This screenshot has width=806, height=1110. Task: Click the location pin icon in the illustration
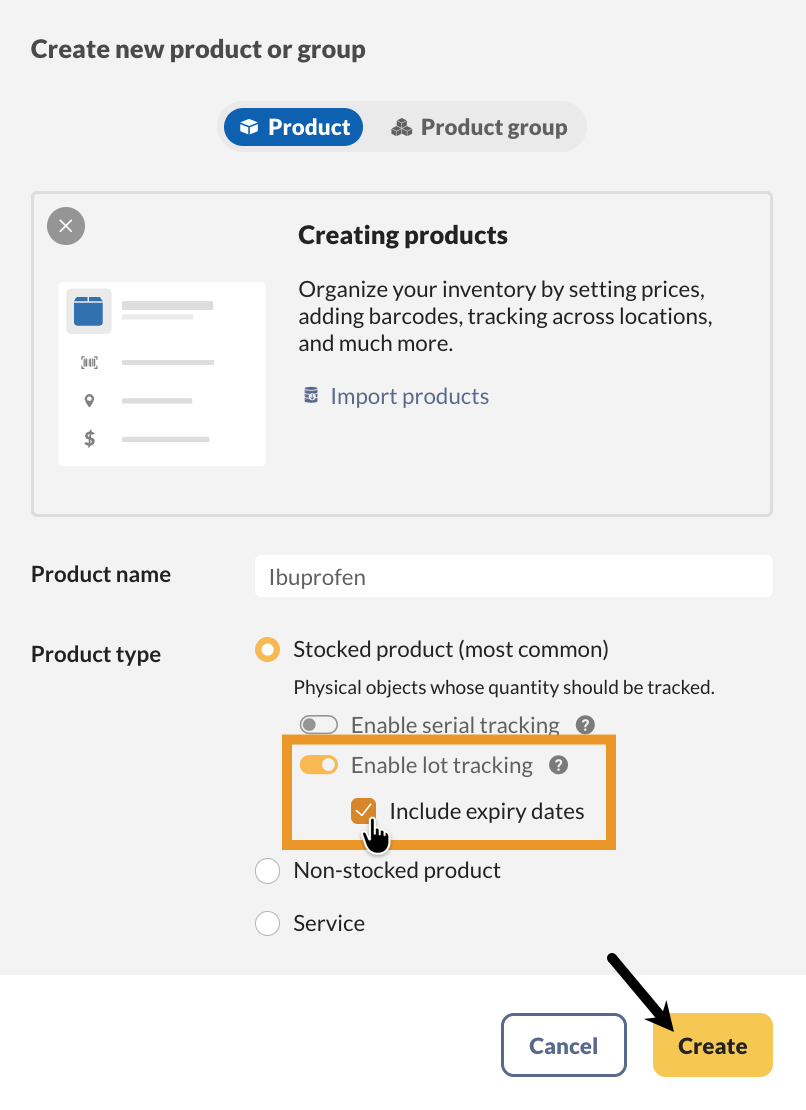pos(89,400)
